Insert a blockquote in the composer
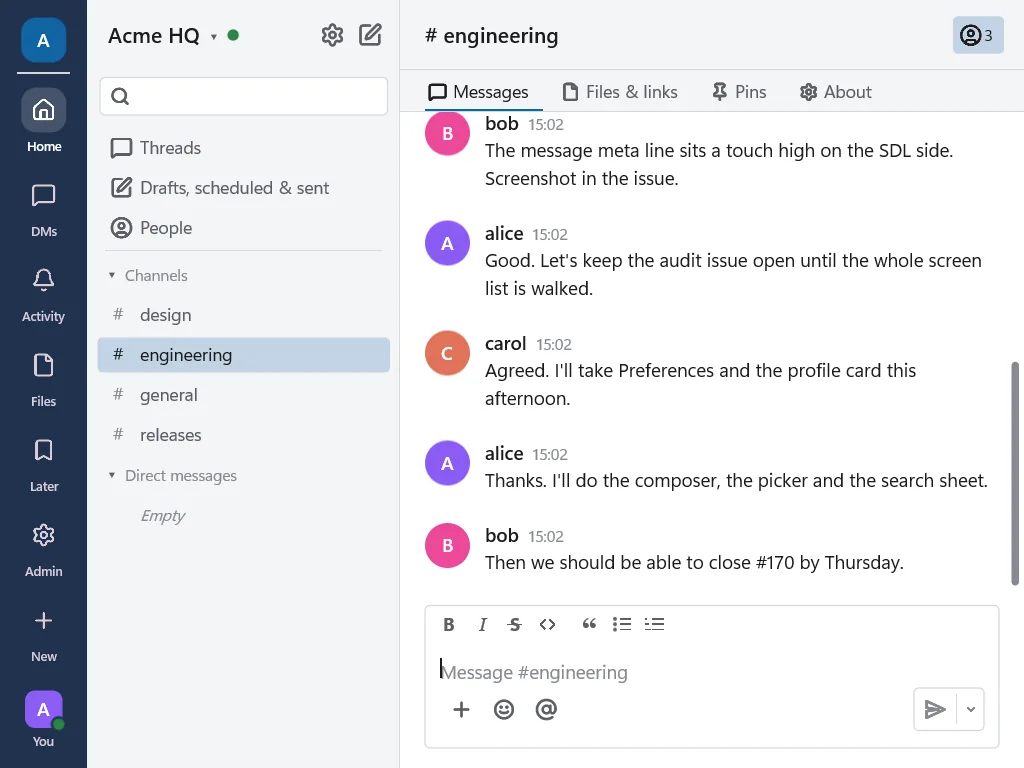Screen dimensions: 1024x768 click(x=588, y=624)
